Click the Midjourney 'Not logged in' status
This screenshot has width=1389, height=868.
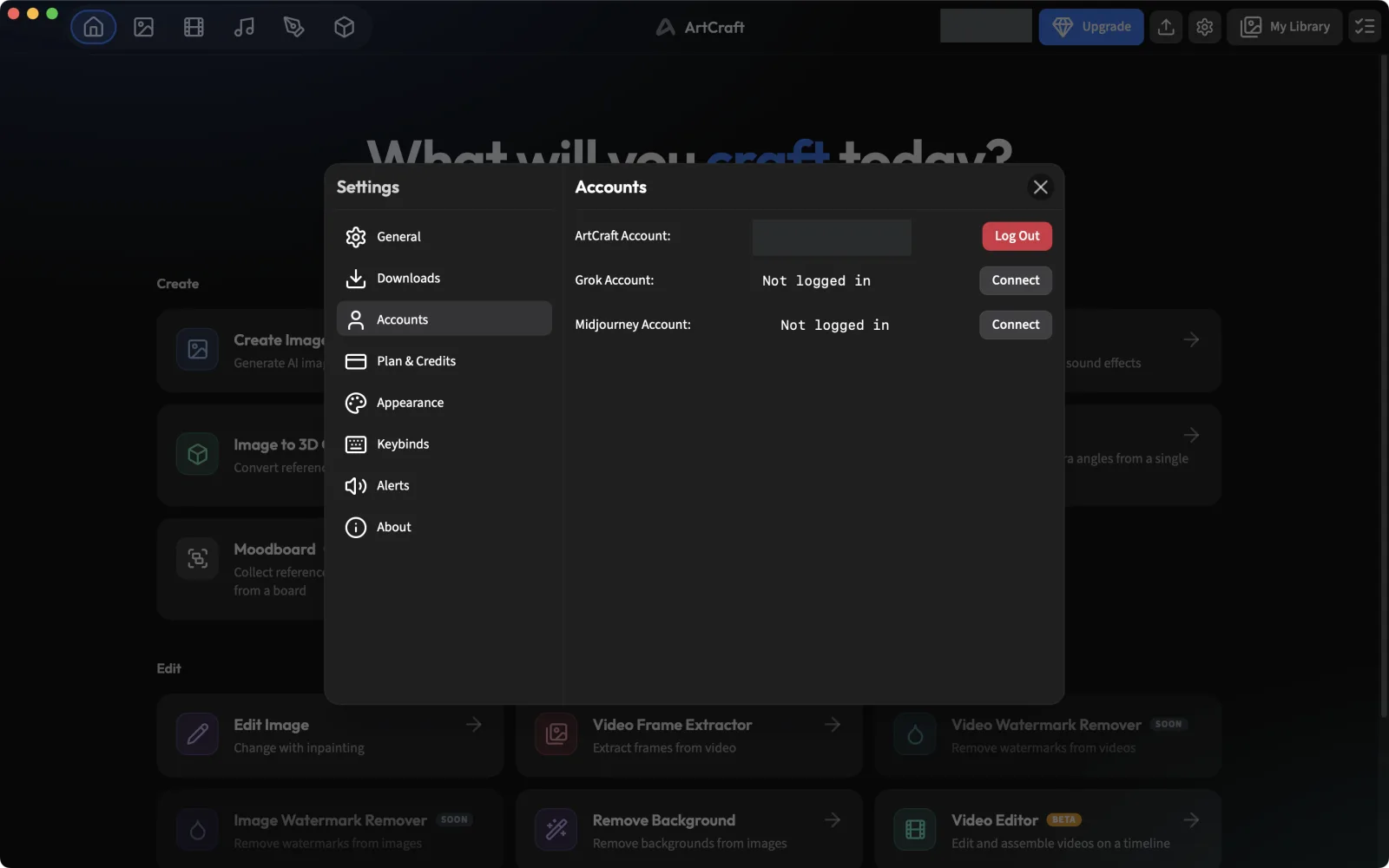coord(834,325)
